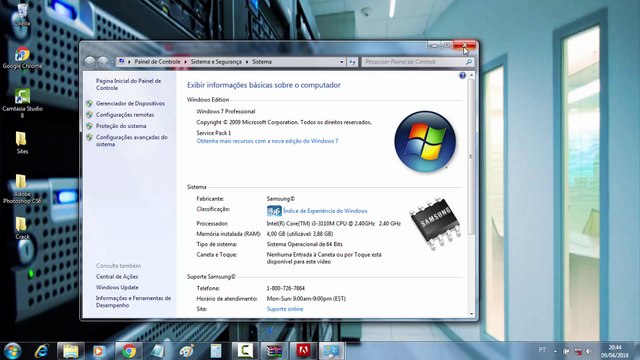The height and width of the screenshot is (360, 640).
Task: Open the Action Center flag icon
Action: click(x=566, y=351)
